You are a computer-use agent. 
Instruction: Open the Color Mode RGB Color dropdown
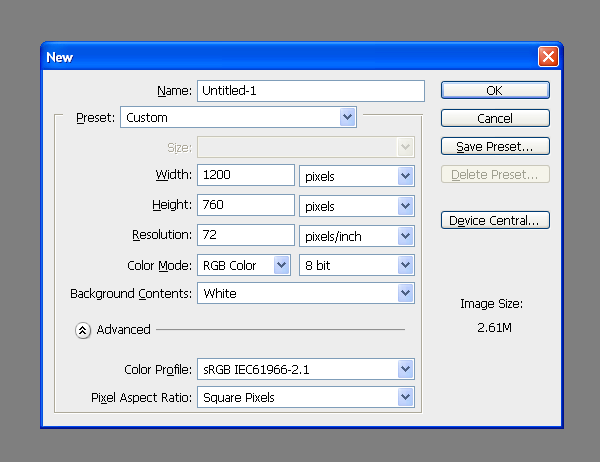(244, 265)
